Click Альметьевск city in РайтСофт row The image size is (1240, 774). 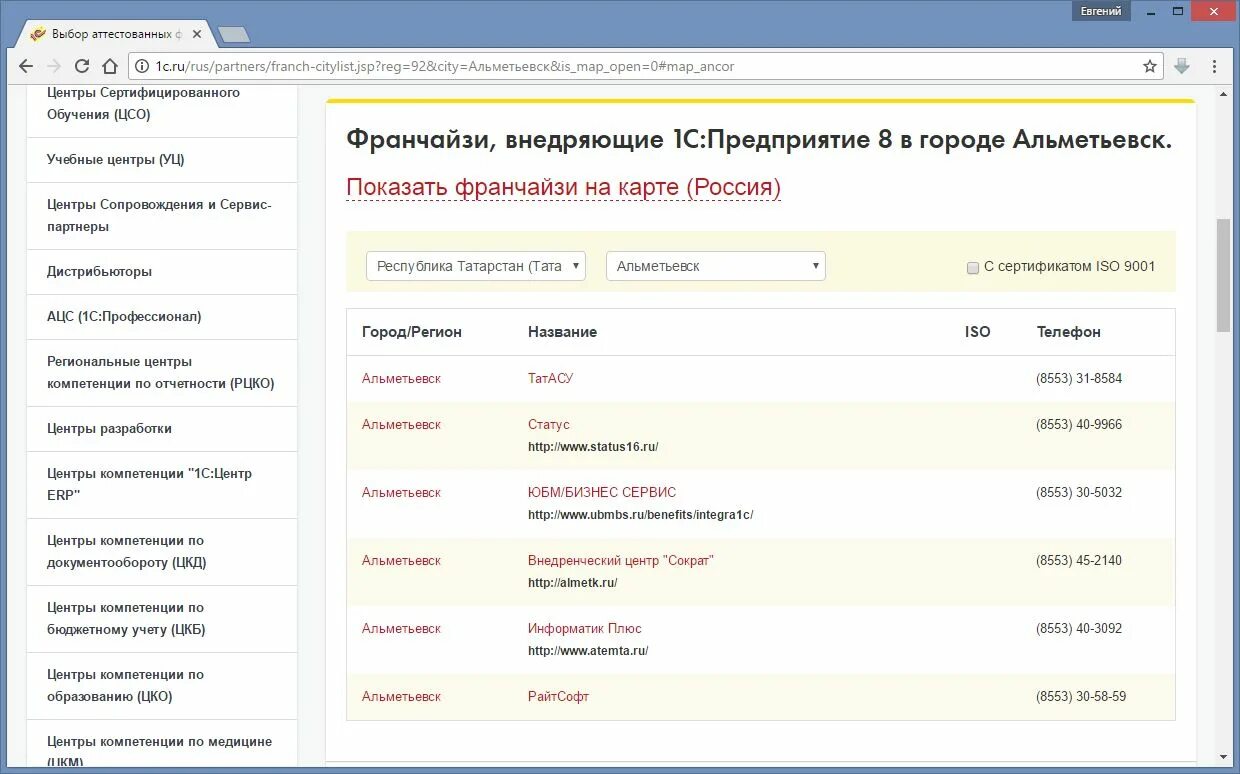click(401, 697)
